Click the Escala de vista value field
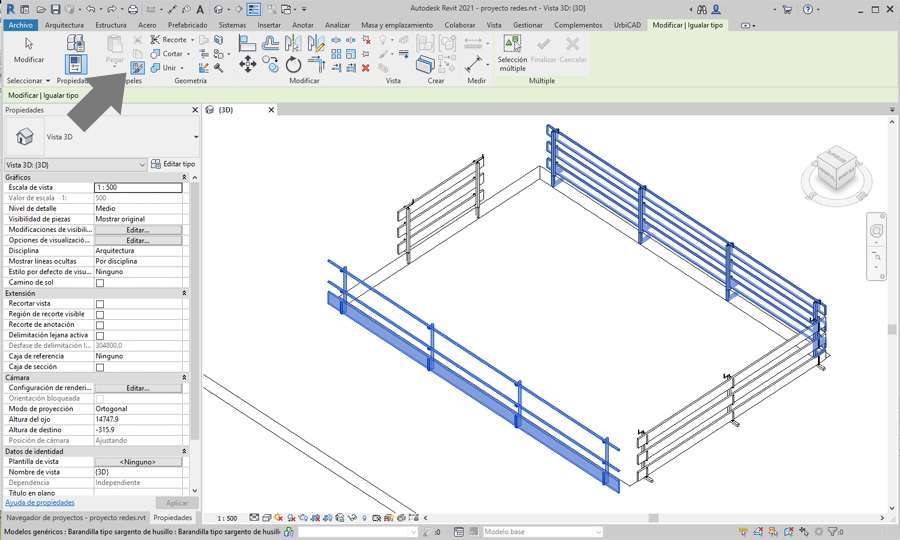This screenshot has width=900, height=540. pos(138,187)
